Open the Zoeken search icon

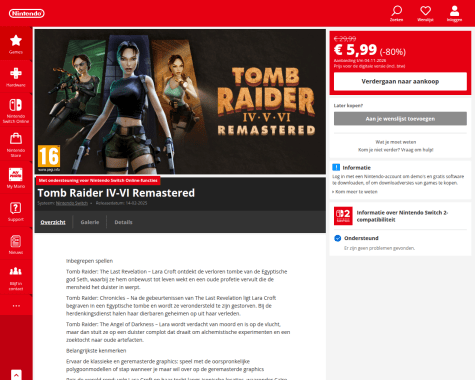pos(396,13)
